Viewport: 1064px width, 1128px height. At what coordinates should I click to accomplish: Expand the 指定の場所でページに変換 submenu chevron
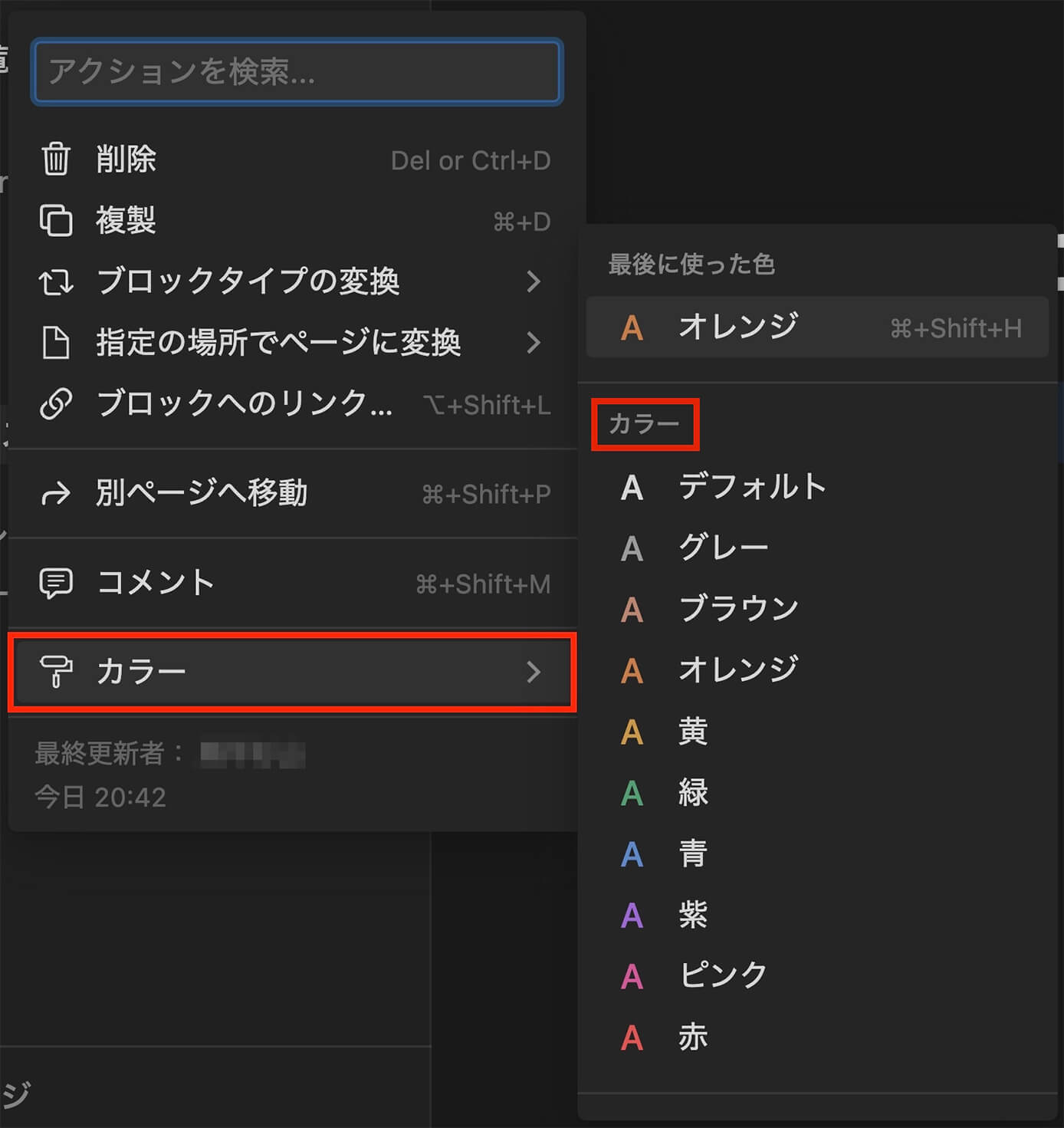(534, 342)
